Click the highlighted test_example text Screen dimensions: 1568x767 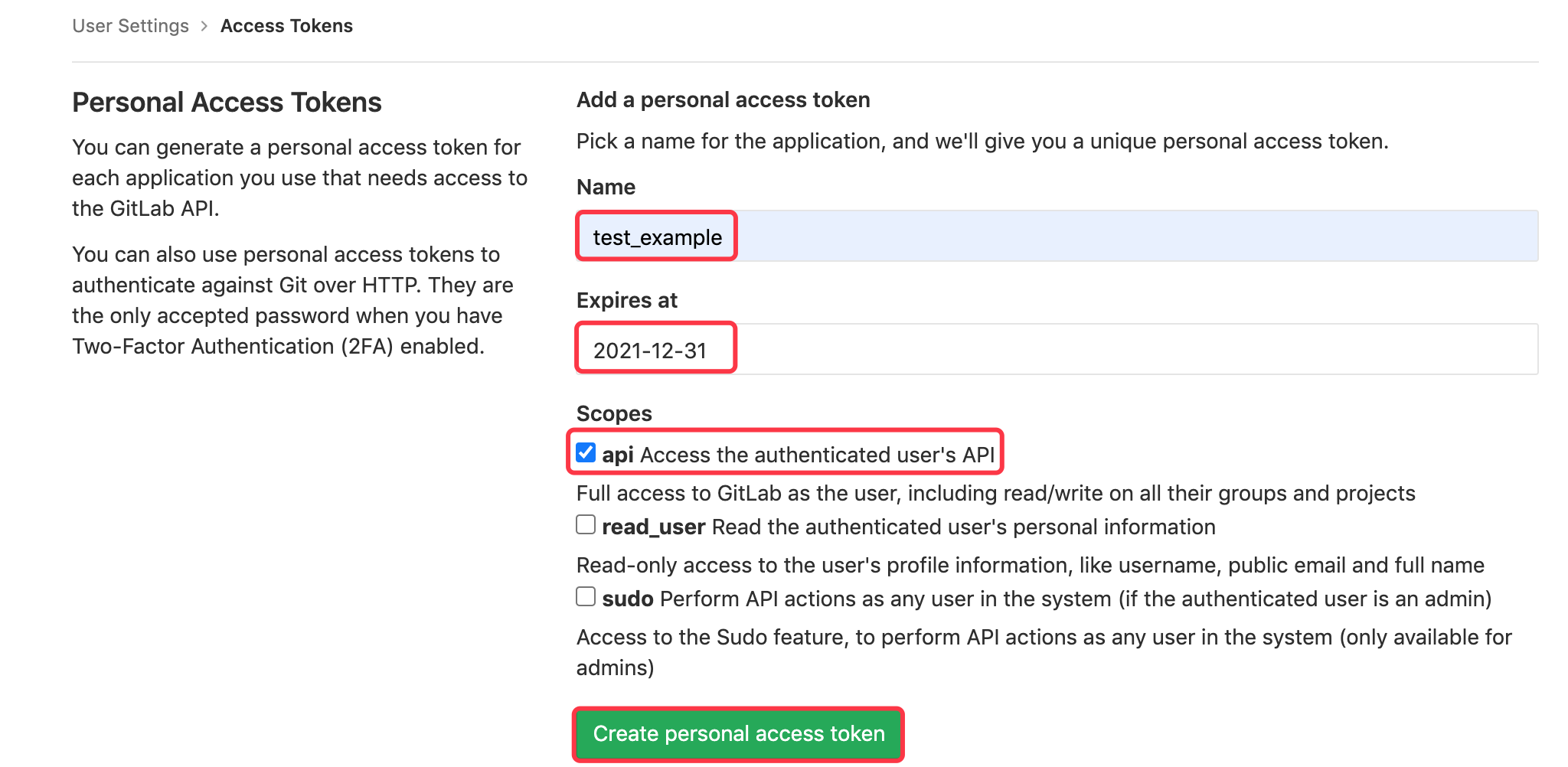tap(655, 237)
